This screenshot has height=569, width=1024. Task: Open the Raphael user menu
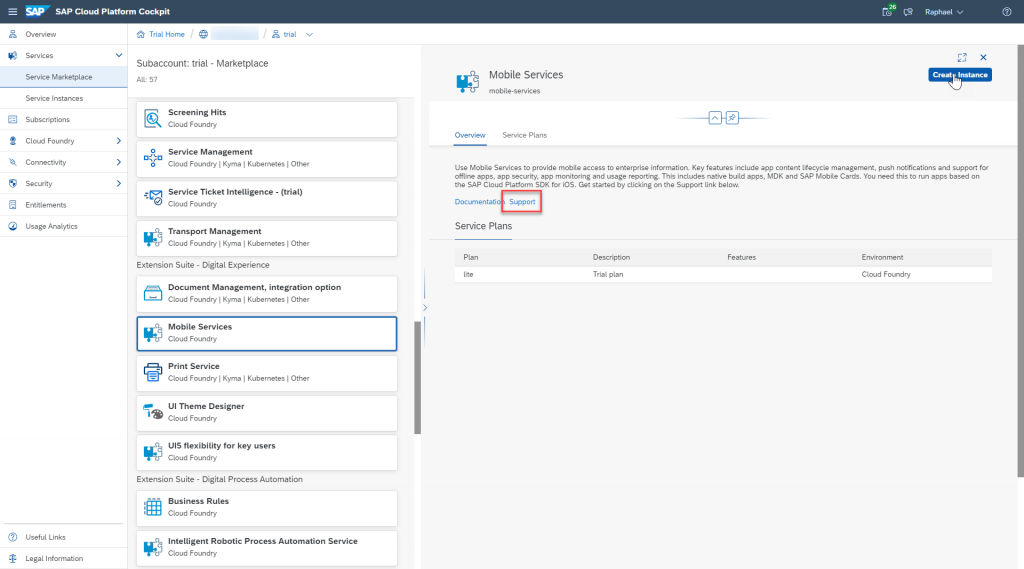click(x=944, y=12)
